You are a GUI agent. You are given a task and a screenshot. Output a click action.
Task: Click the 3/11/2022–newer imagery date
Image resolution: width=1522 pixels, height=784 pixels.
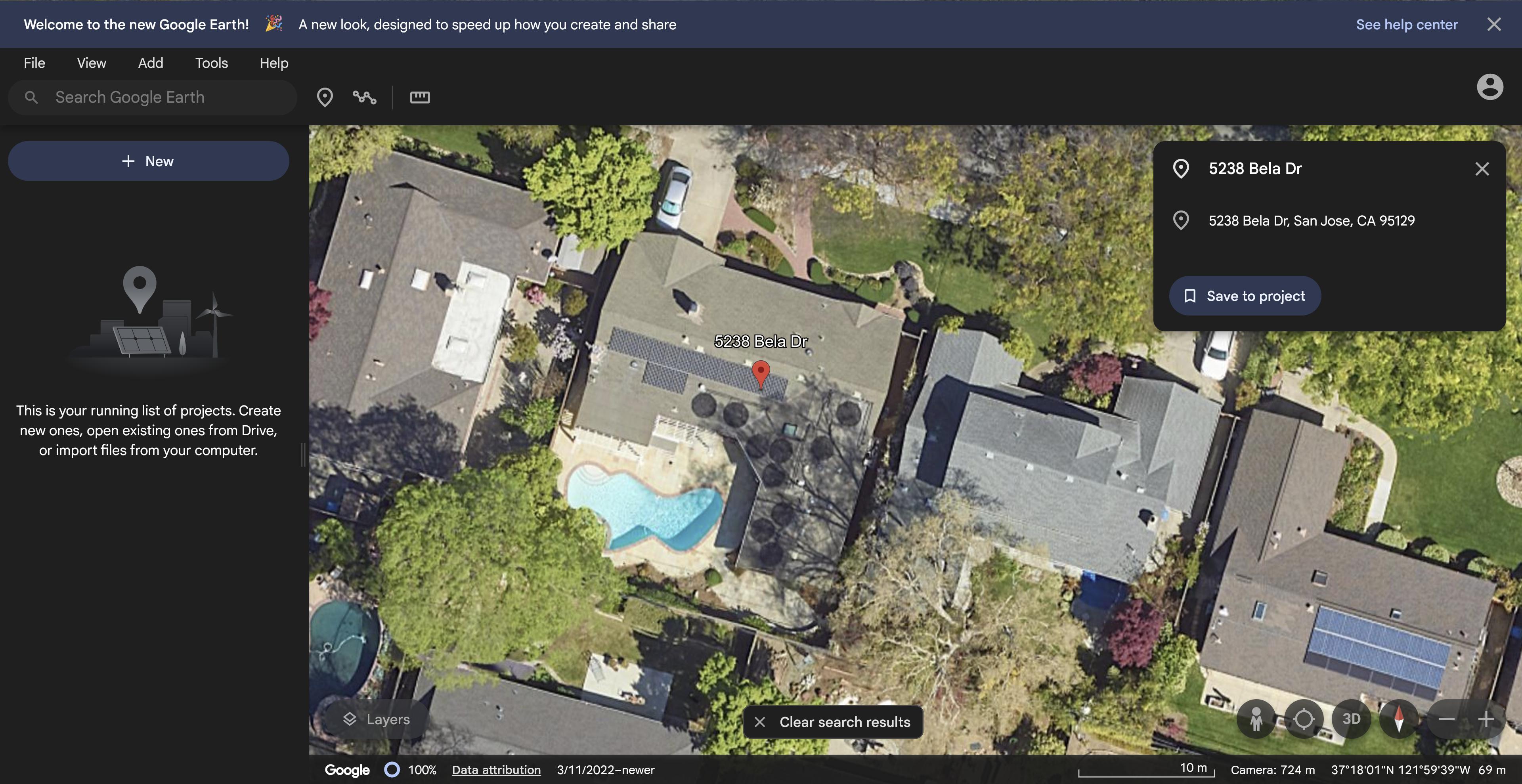[606, 770]
